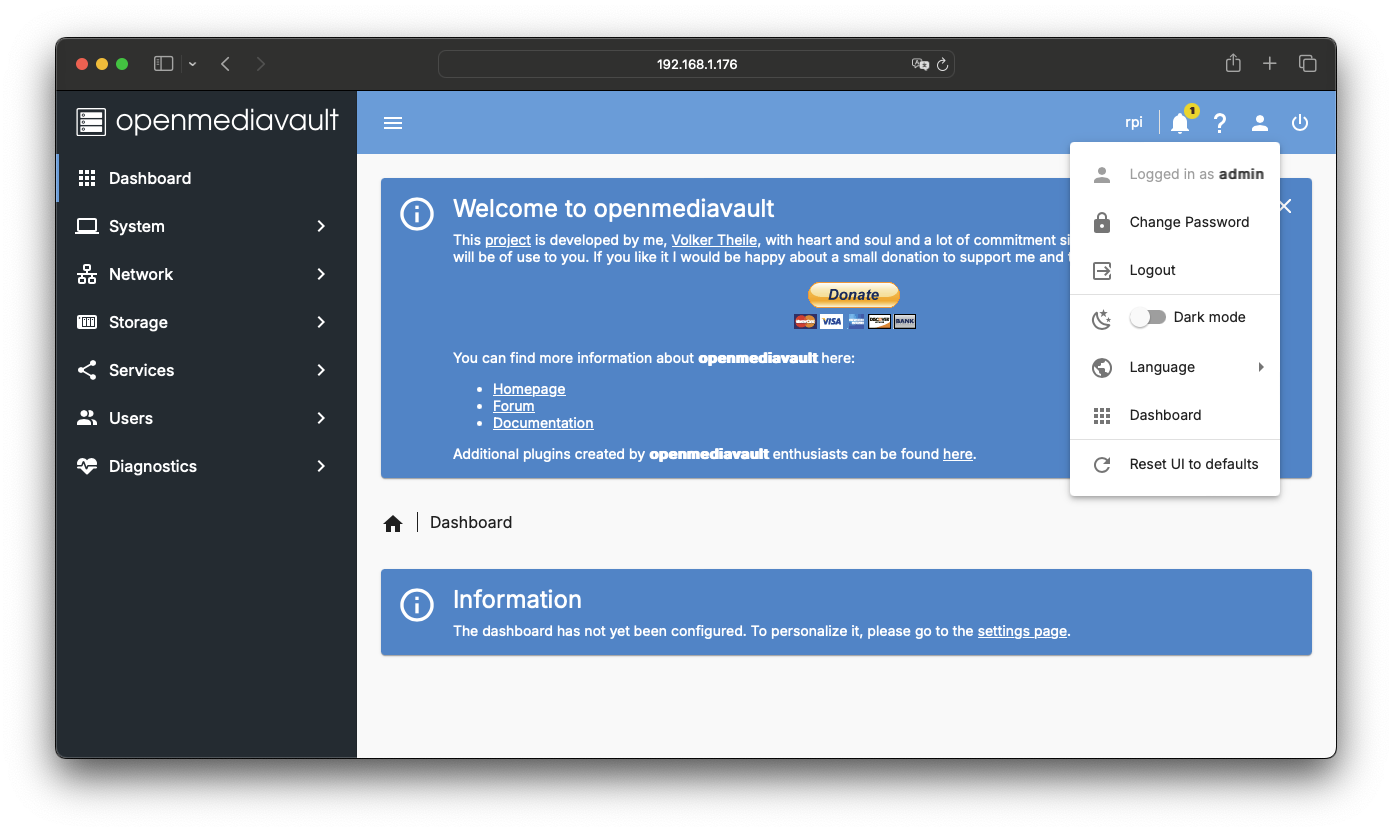Click the Safari share icon

1233,64
